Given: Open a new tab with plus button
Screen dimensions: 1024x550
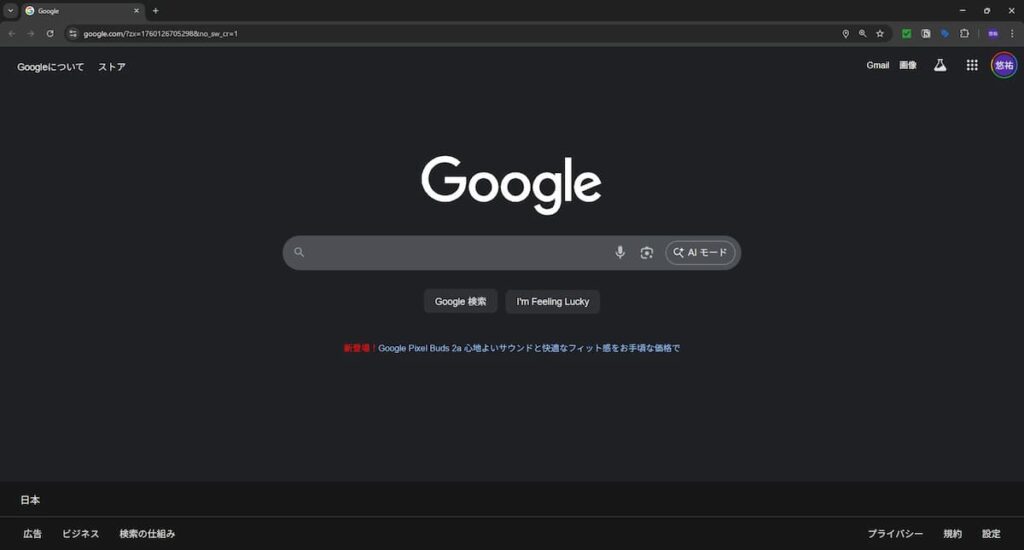Looking at the screenshot, I should coord(155,10).
